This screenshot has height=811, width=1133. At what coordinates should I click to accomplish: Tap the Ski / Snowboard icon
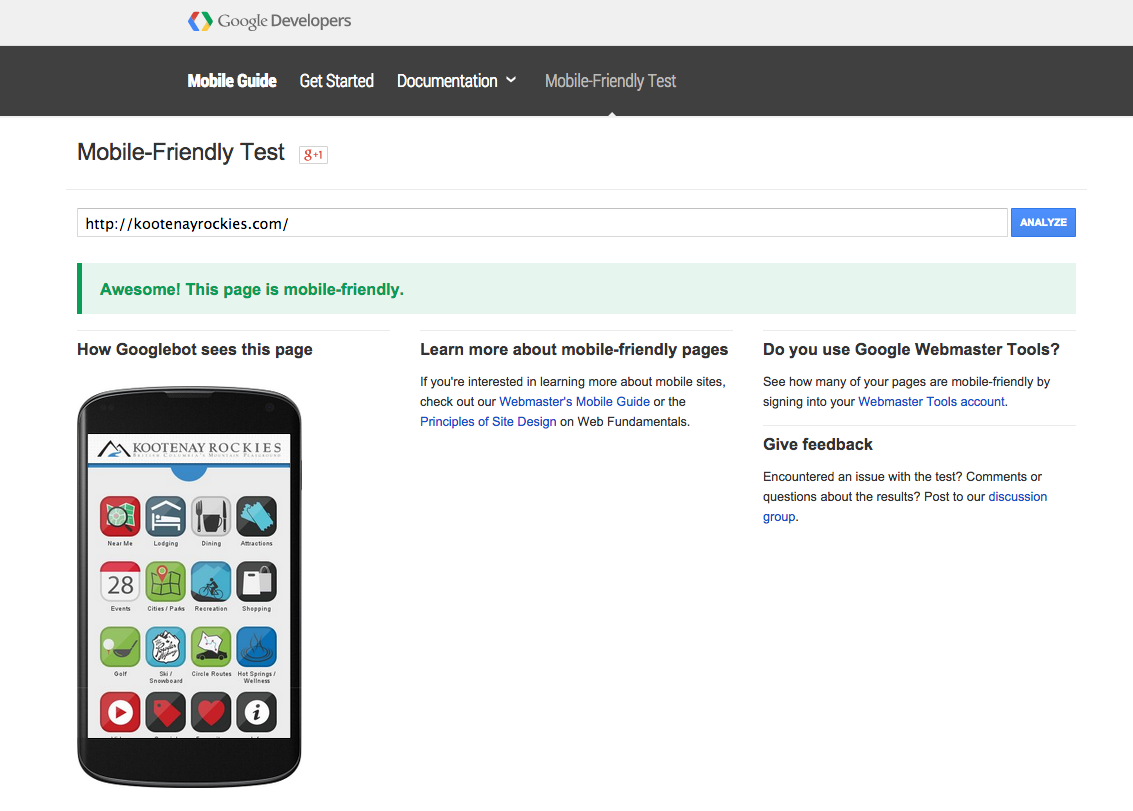165,647
